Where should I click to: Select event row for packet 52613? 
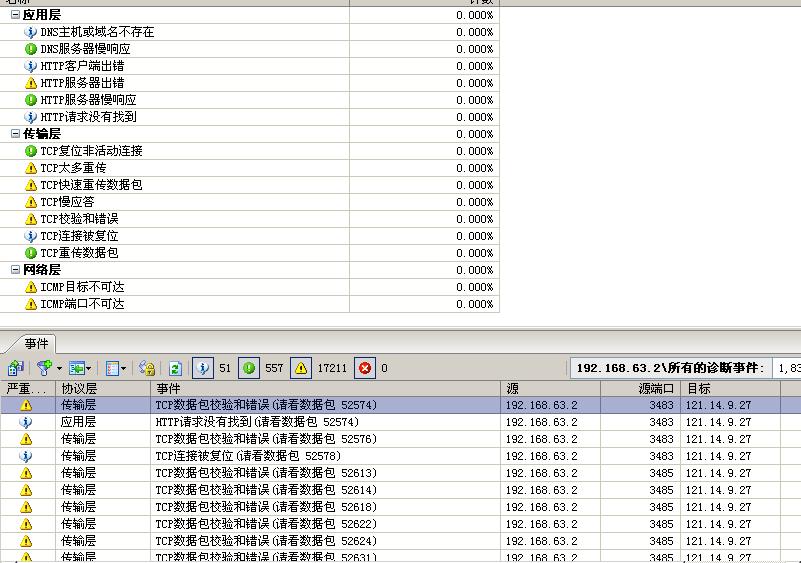400,473
